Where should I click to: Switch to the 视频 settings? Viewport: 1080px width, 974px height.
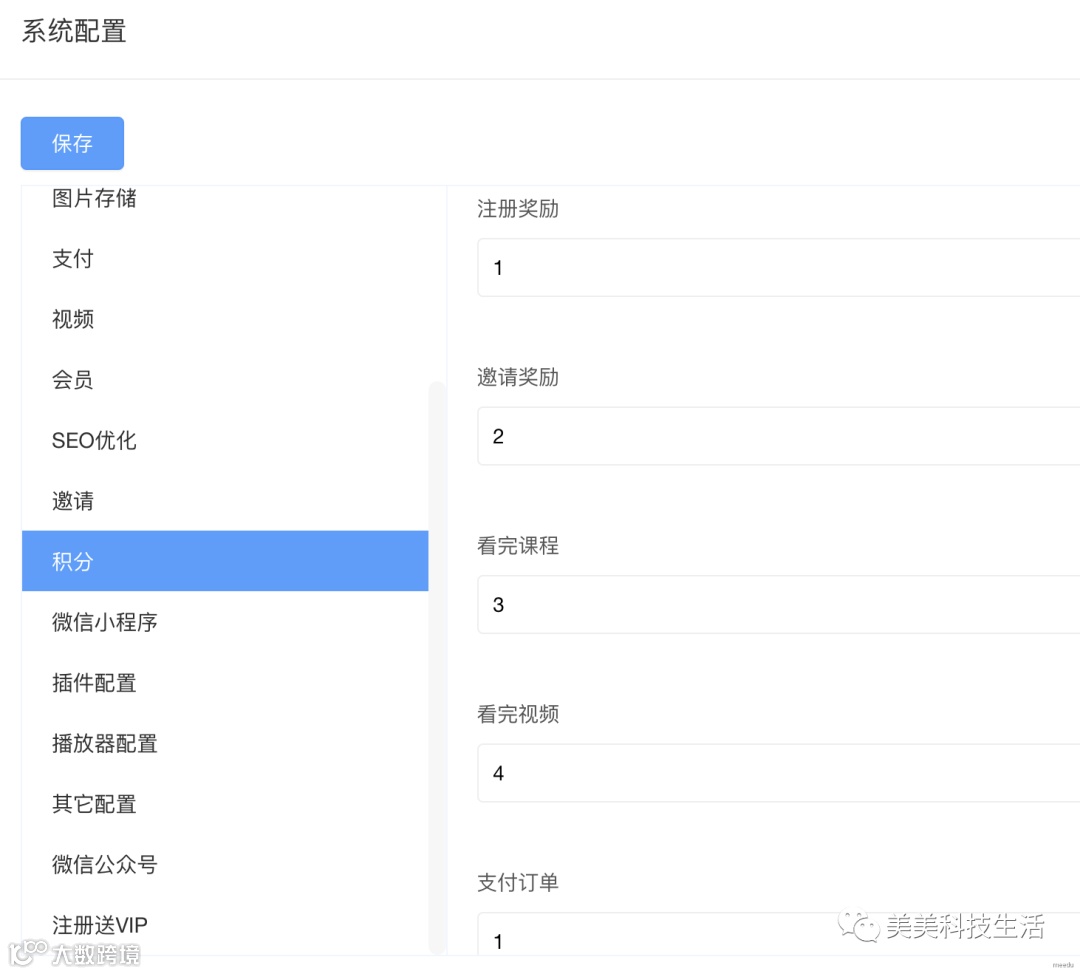click(73, 320)
